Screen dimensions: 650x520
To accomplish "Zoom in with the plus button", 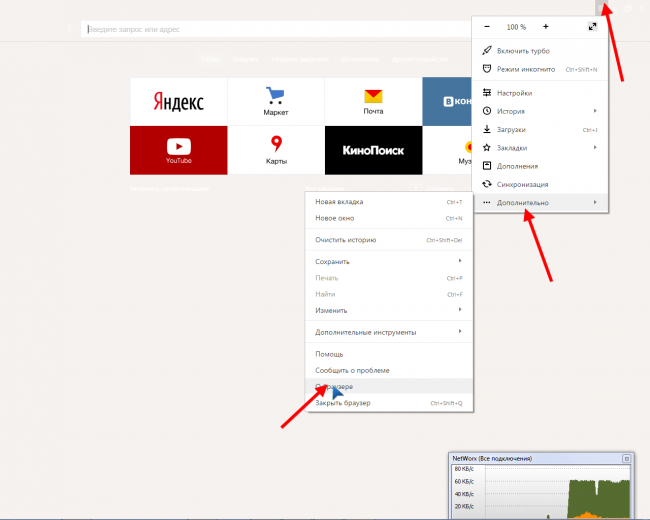I will point(545,26).
